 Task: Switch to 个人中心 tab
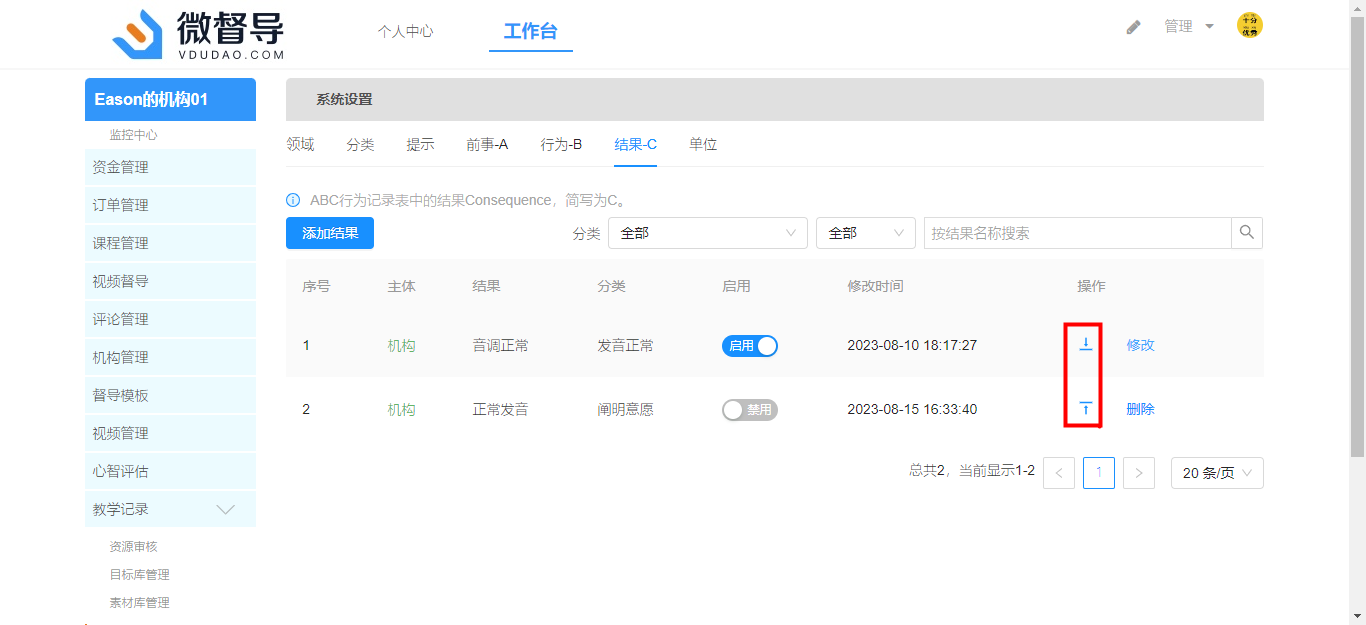point(405,31)
